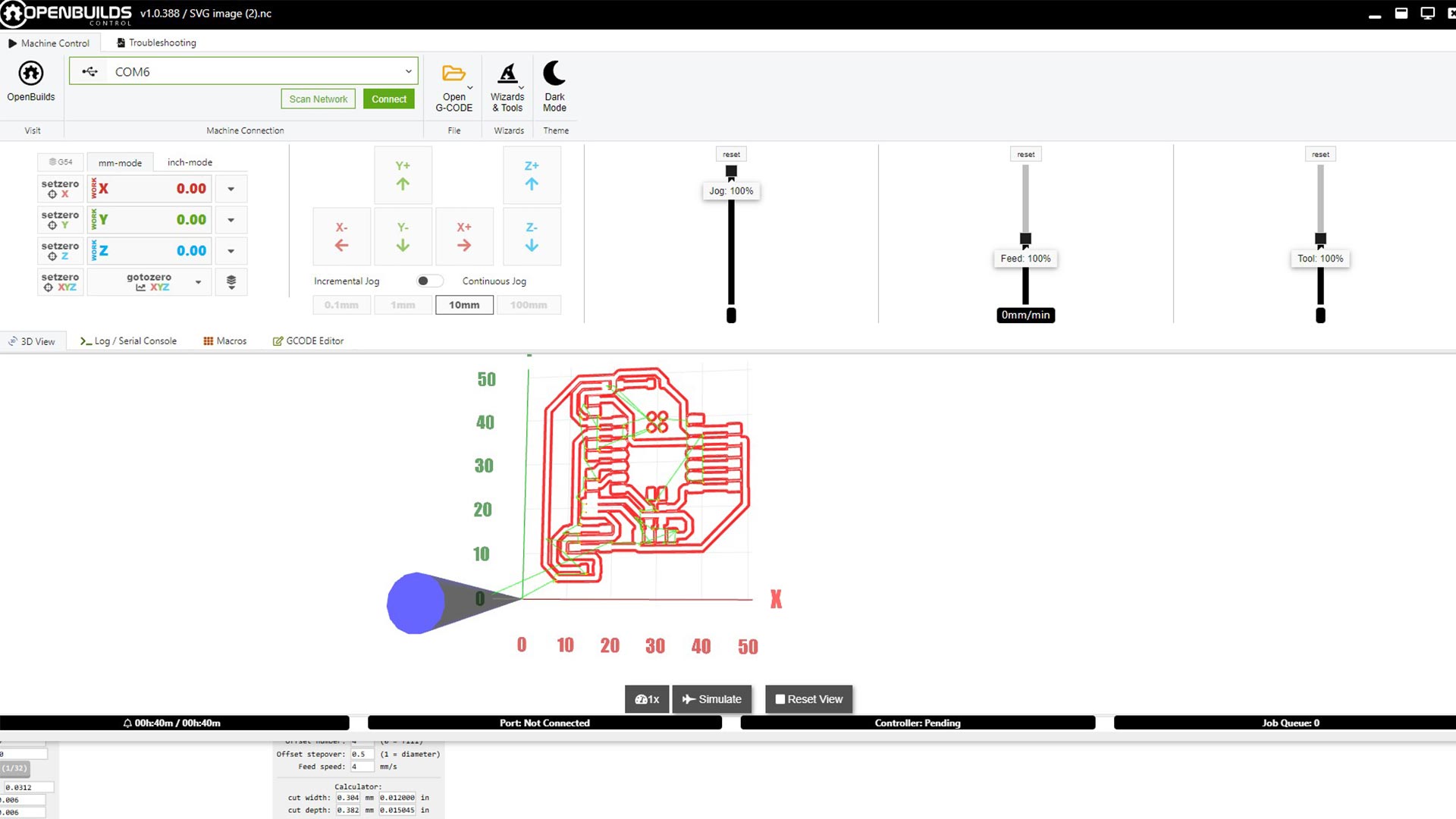The image size is (1456, 819).
Task: Switch to Macros tab
Action: pos(224,341)
